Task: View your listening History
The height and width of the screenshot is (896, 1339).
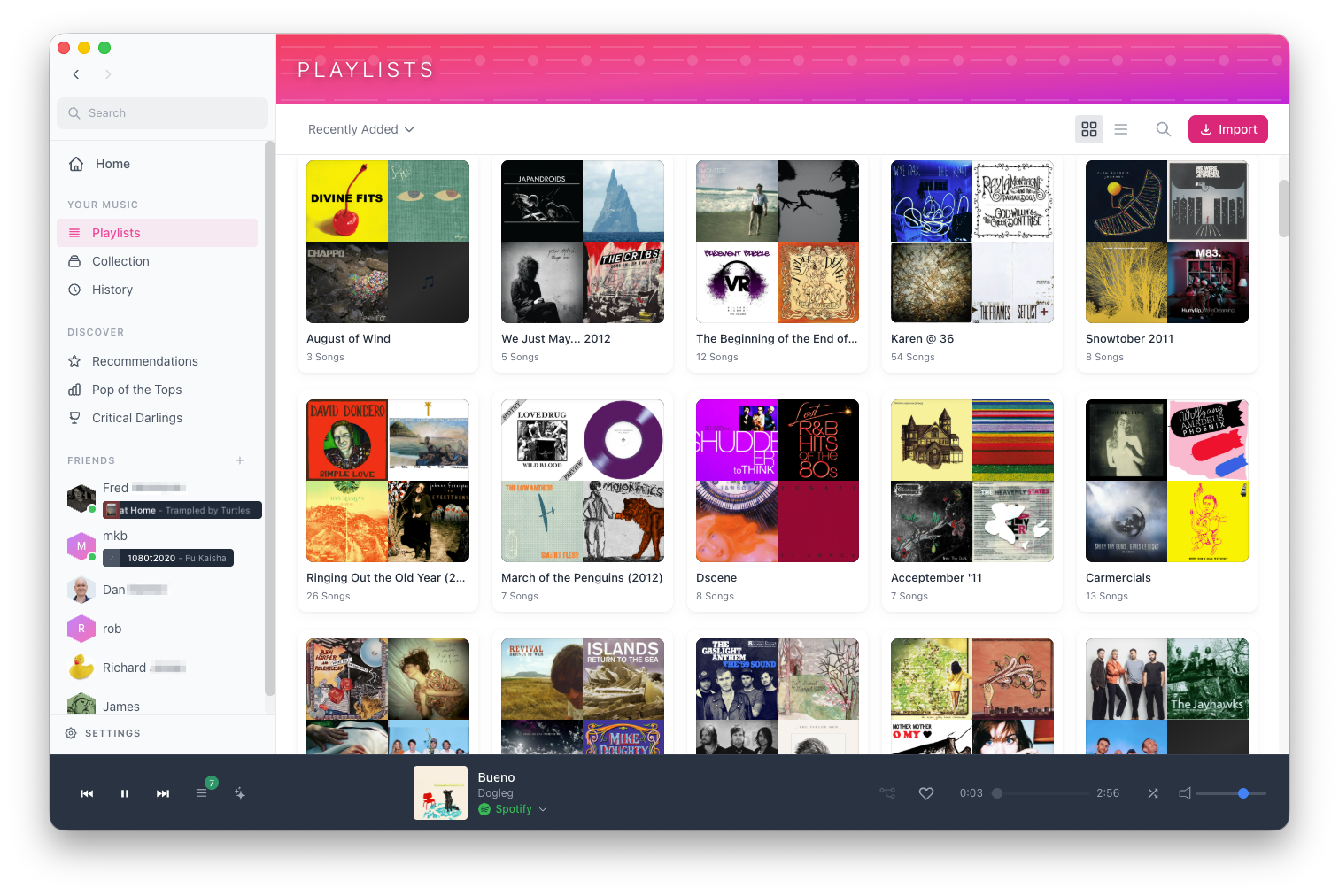Action: (112, 290)
